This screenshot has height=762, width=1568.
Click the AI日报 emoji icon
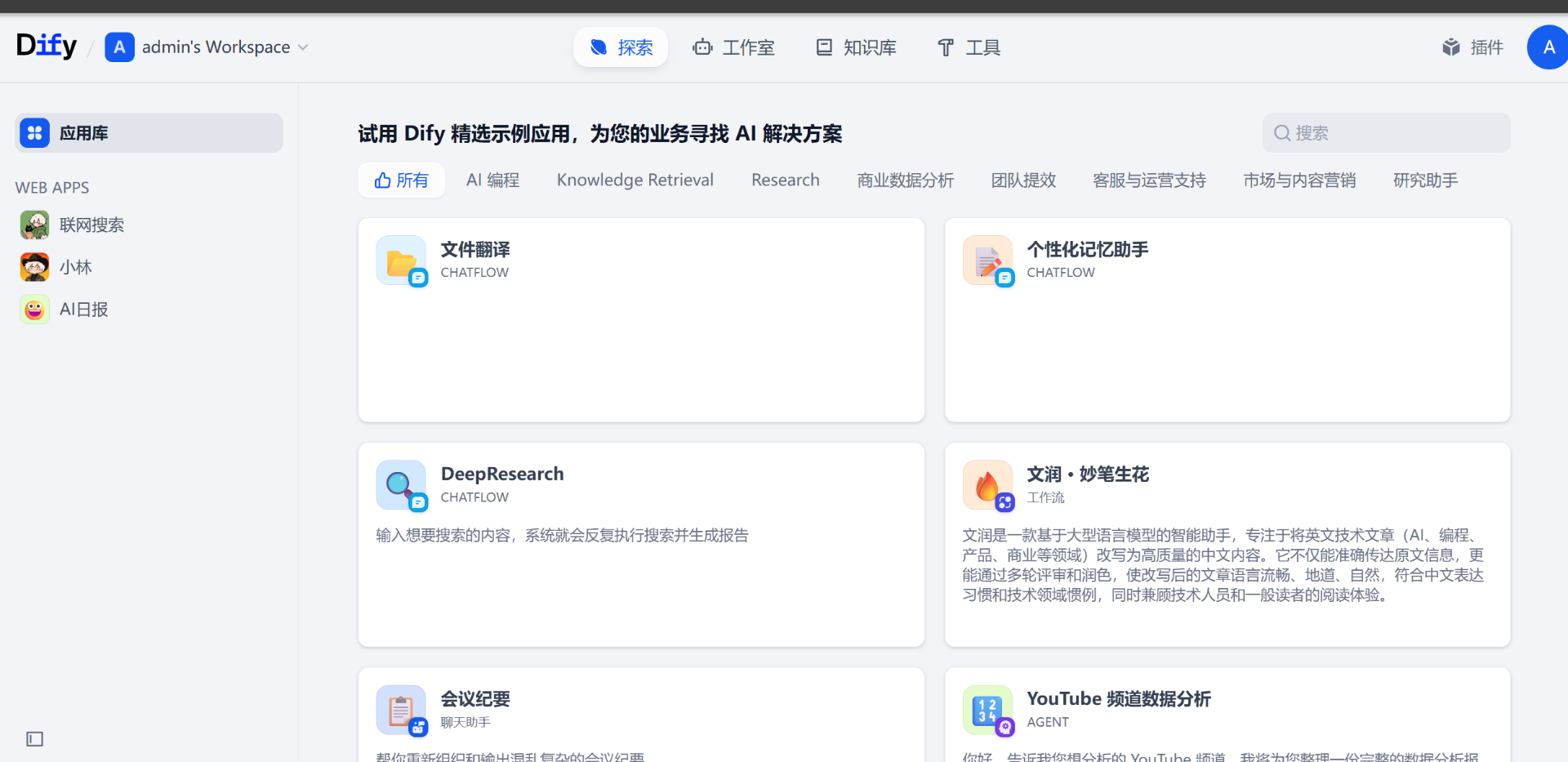pyautogui.click(x=34, y=310)
